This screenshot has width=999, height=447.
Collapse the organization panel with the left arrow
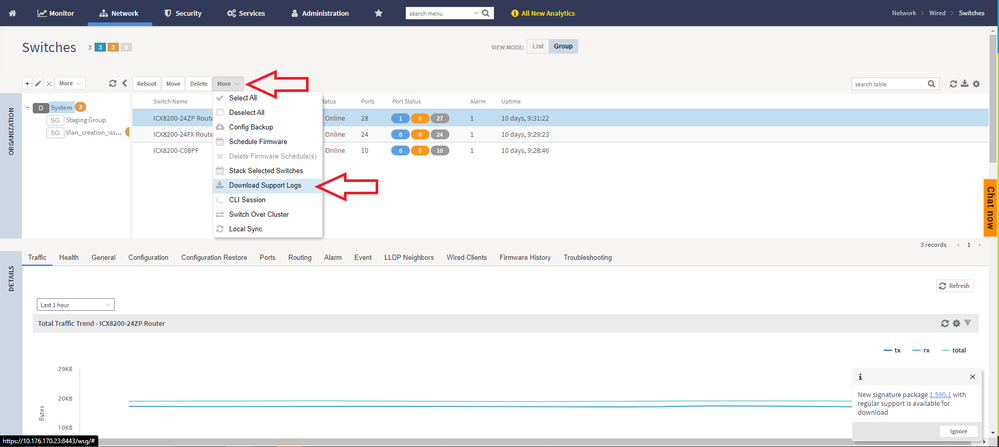click(x=124, y=84)
